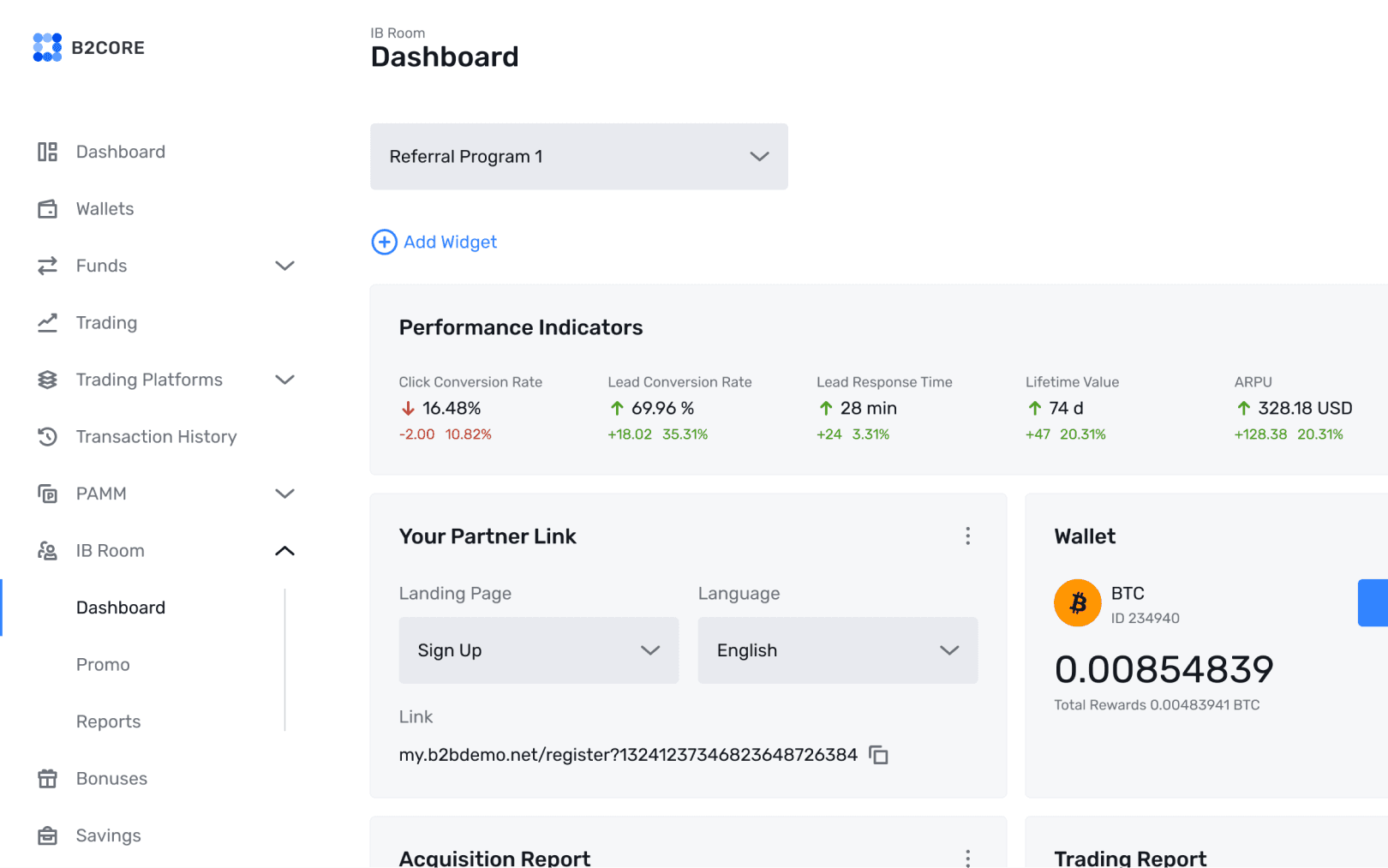Click the Transaction History clock icon
Image resolution: width=1388 pixels, height=868 pixels.
coord(47,437)
